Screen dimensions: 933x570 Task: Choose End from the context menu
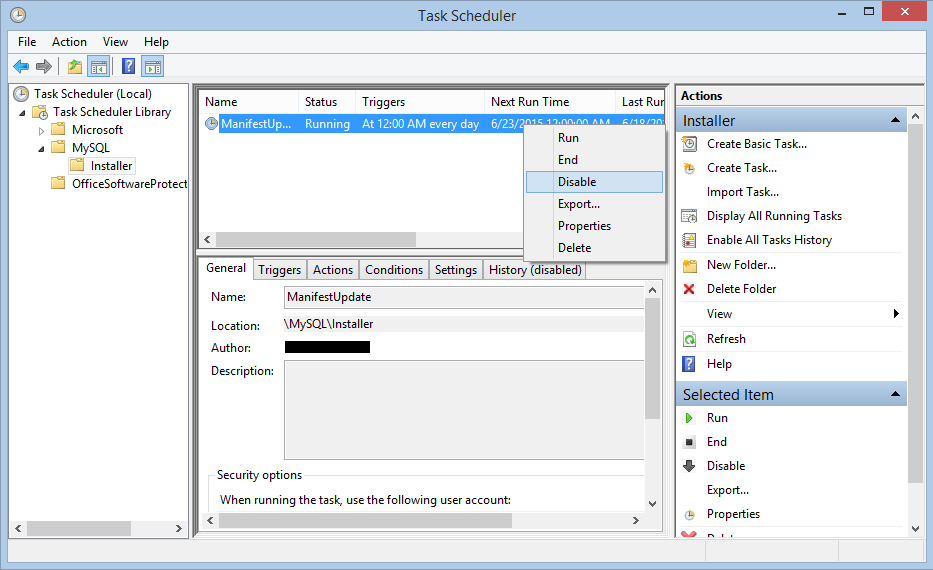point(594,160)
